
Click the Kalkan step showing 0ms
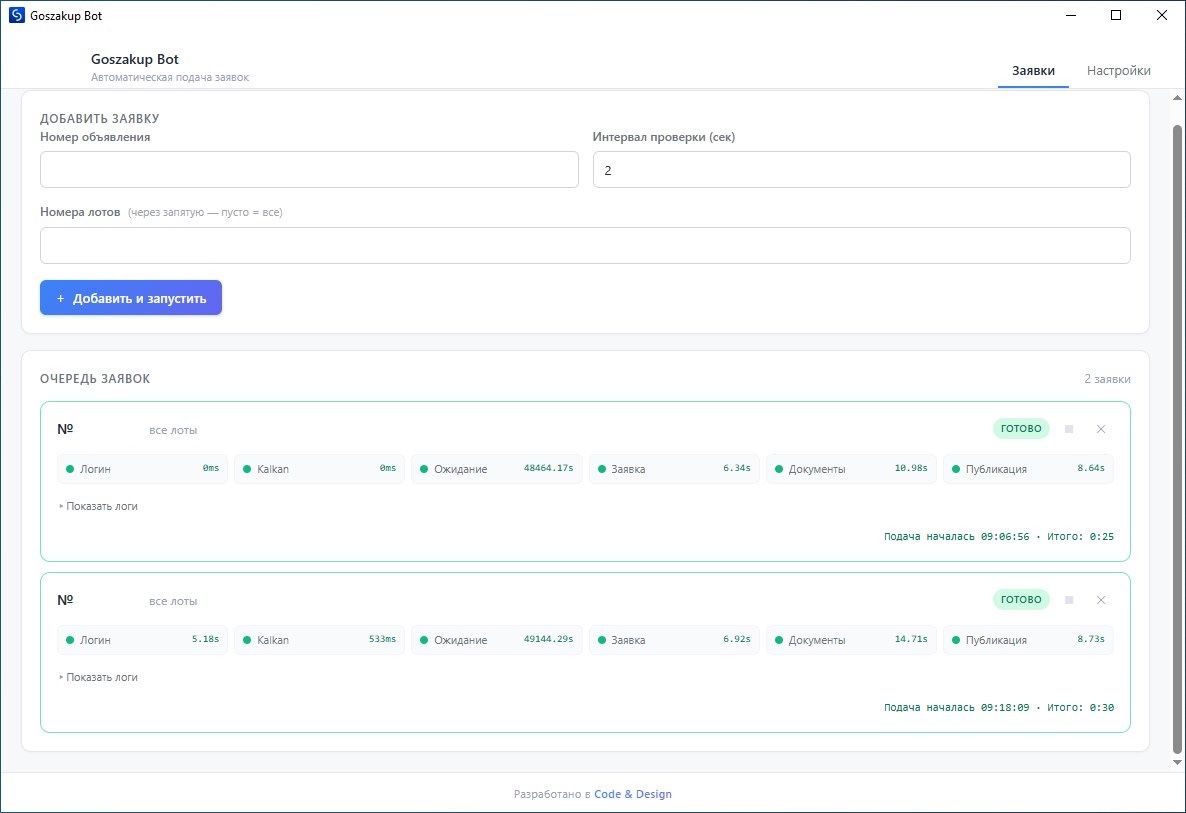319,469
